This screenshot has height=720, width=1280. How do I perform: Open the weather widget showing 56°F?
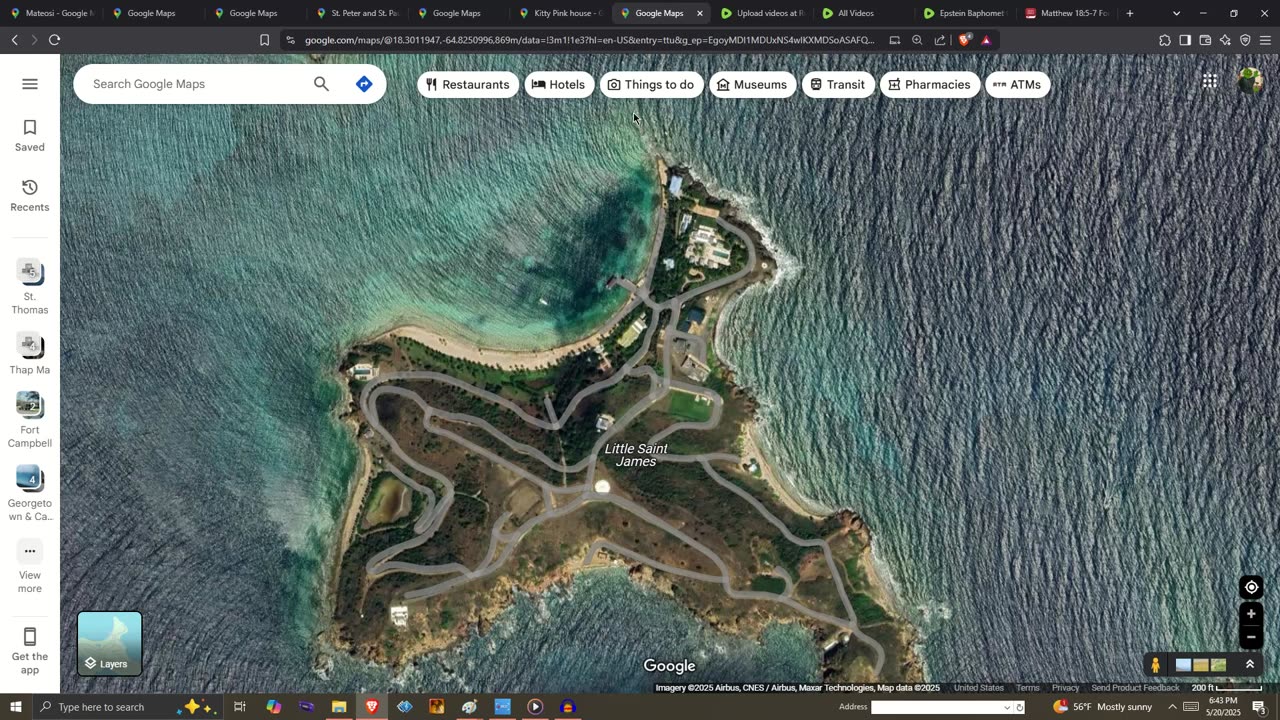tap(1102, 707)
